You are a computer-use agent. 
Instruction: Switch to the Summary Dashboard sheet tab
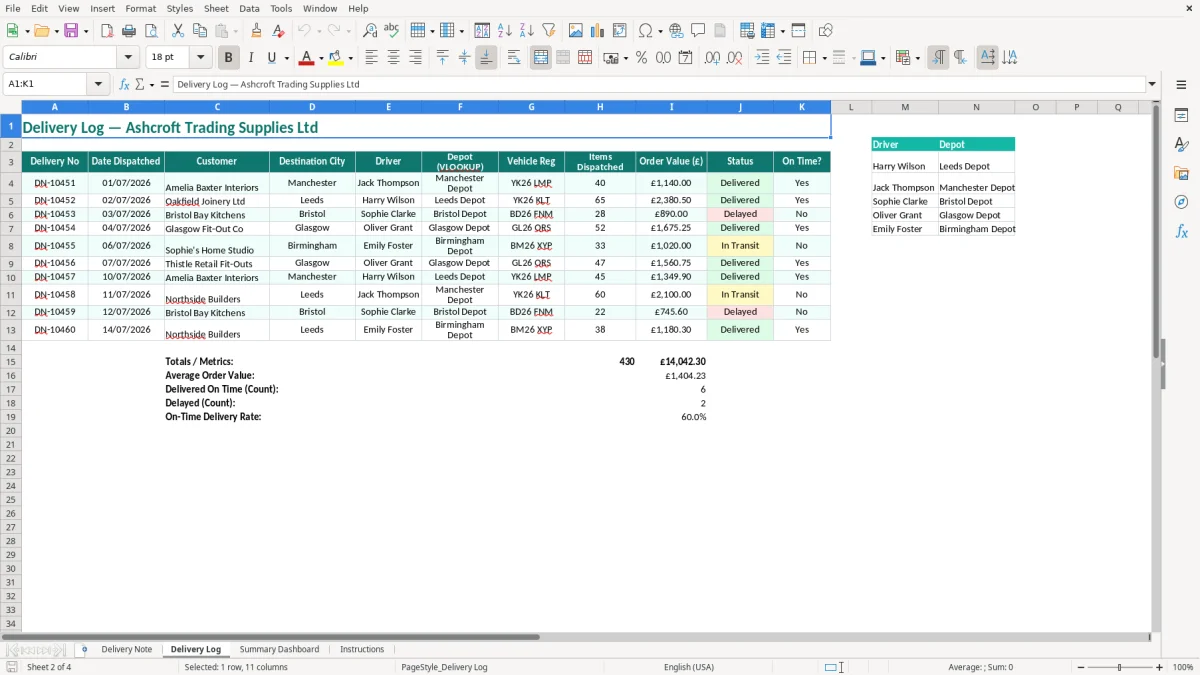point(279,650)
